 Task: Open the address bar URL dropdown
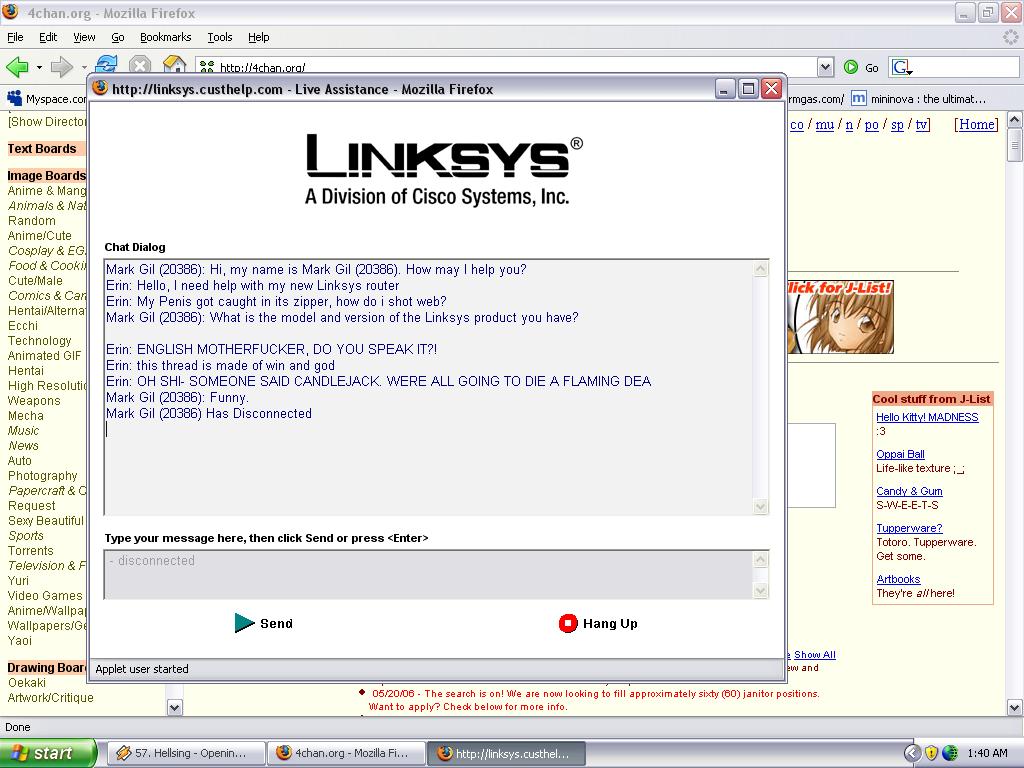click(x=825, y=67)
